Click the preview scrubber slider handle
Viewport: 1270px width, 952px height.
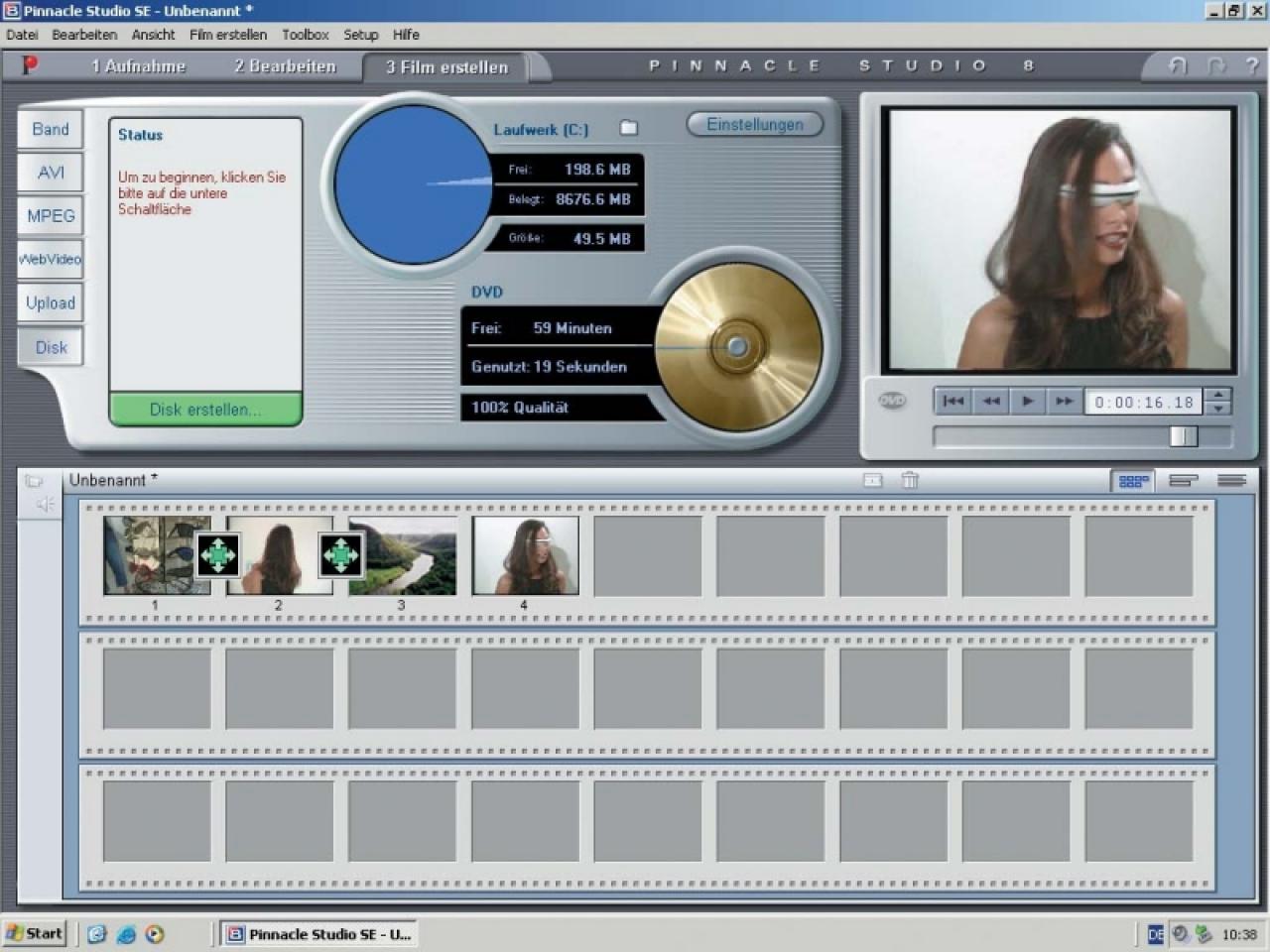[1183, 436]
